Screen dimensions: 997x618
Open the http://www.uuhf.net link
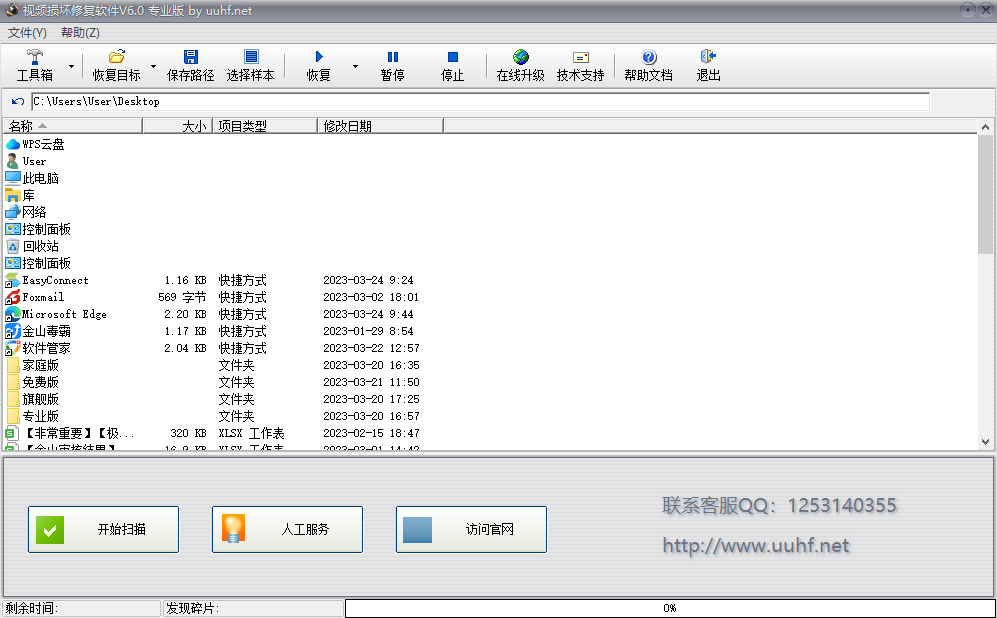755,546
